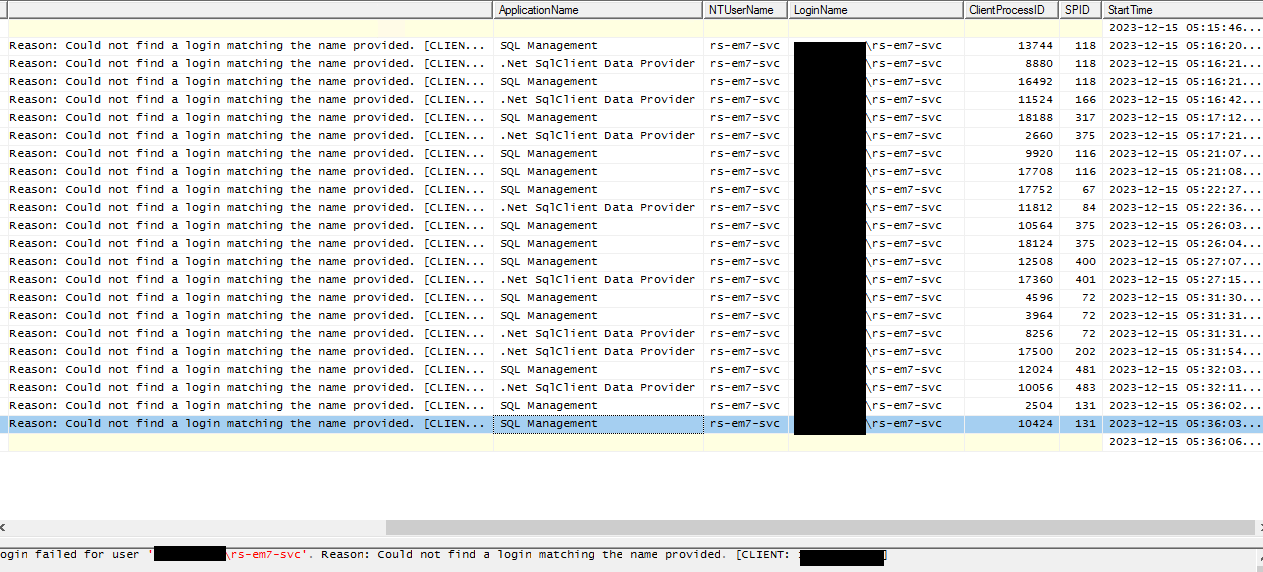Click the NTUserName column header

click(x=745, y=10)
